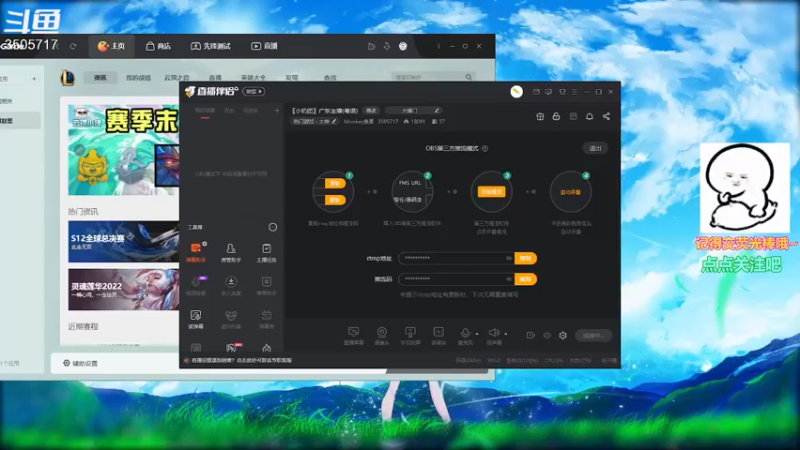Click the search magnifier in the game client
Image resolution: width=800 pixels, height=450 pixels.
point(468,77)
